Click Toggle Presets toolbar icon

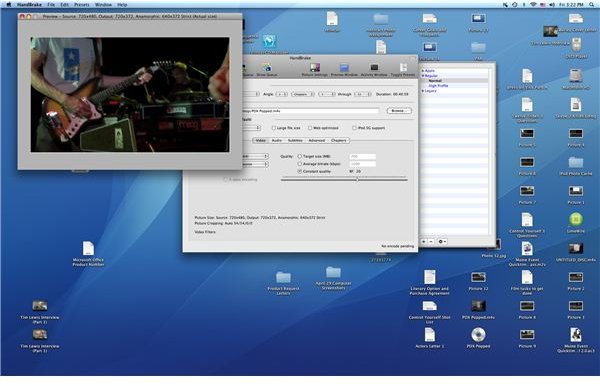click(x=403, y=70)
